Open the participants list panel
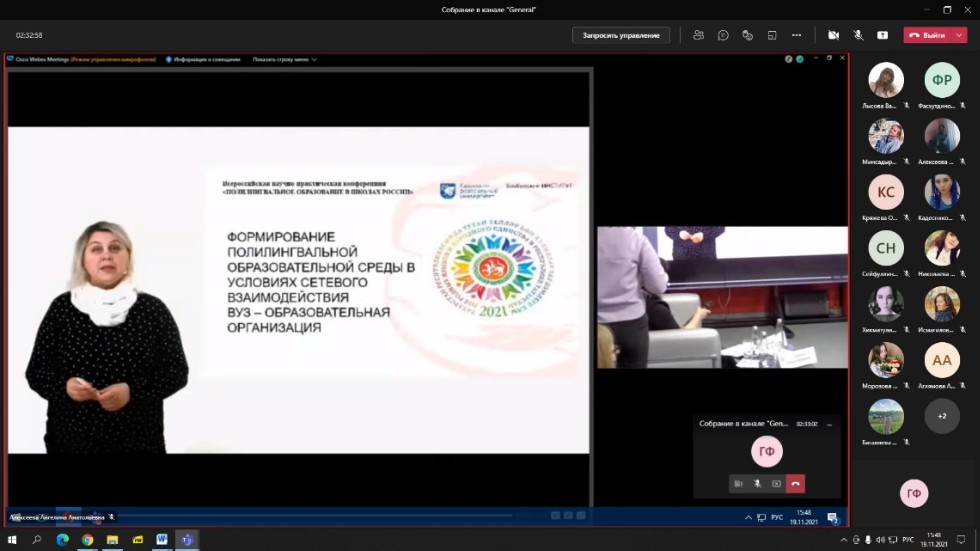The height and width of the screenshot is (551, 980). 699,35
